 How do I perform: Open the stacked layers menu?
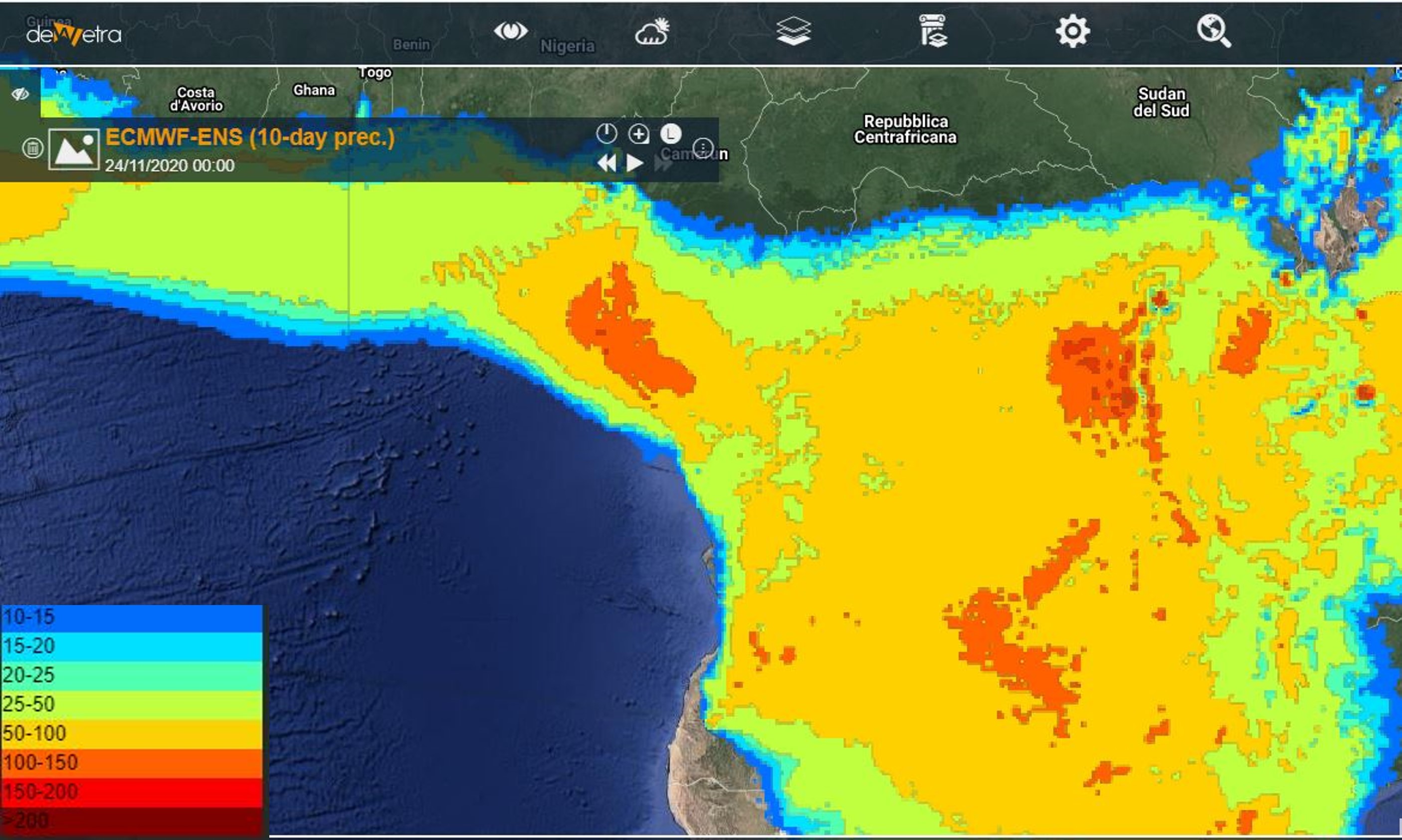794,31
